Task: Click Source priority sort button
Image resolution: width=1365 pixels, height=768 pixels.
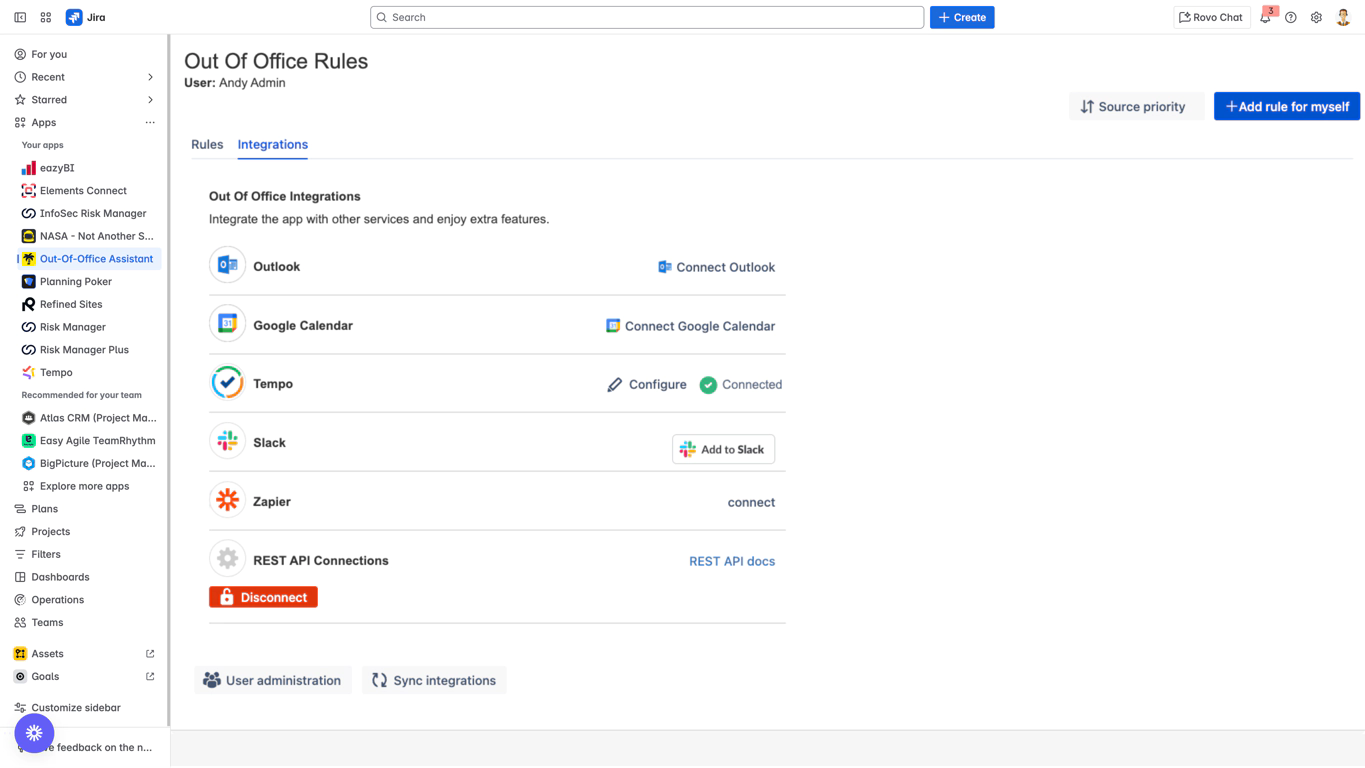Action: point(1133,107)
